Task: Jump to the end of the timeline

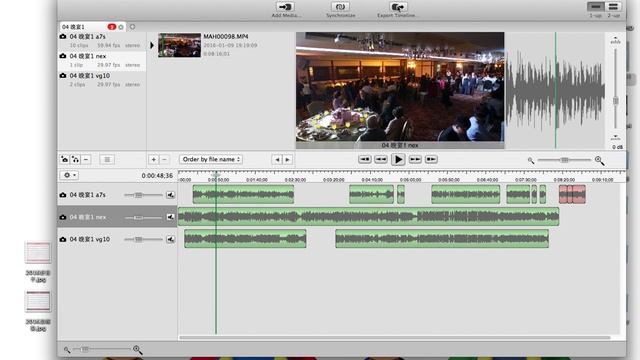Action: click(x=431, y=159)
